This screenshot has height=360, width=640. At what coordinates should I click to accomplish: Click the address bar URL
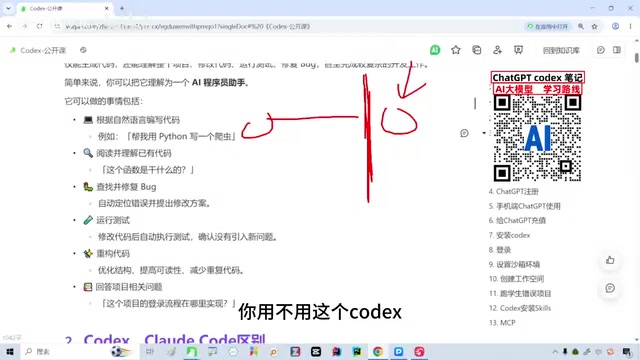(187, 27)
